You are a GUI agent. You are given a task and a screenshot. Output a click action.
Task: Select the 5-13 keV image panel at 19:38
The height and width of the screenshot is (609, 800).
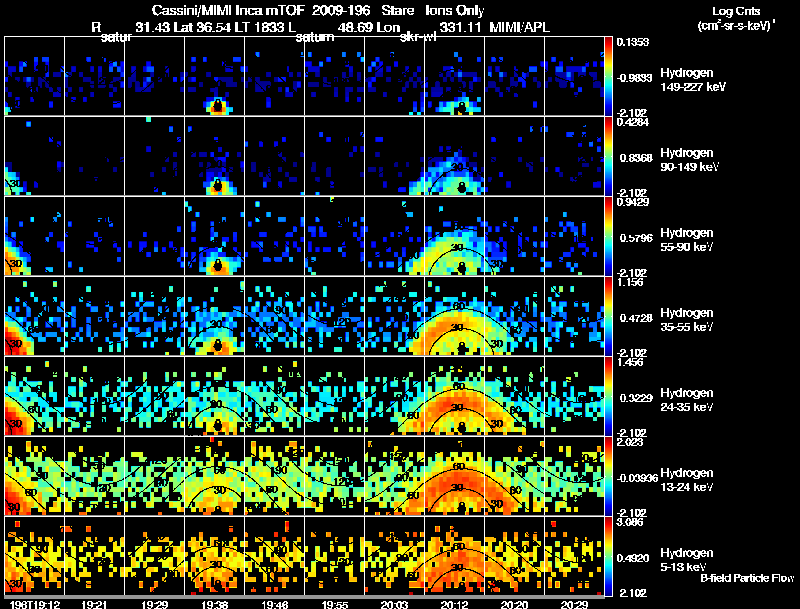tap(215, 556)
